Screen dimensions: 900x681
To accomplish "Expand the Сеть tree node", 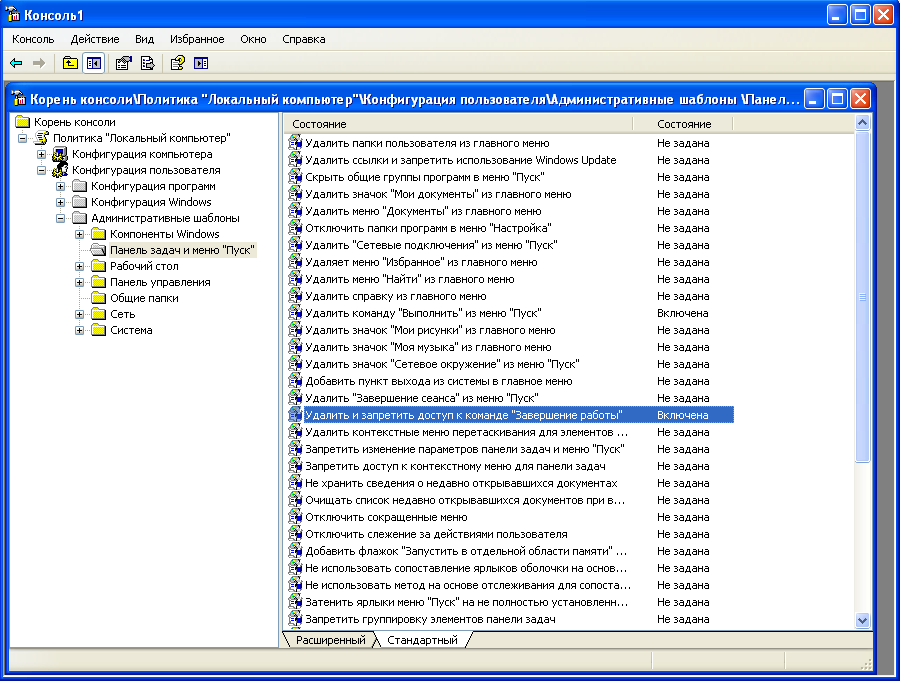I will pyautogui.click(x=79, y=314).
